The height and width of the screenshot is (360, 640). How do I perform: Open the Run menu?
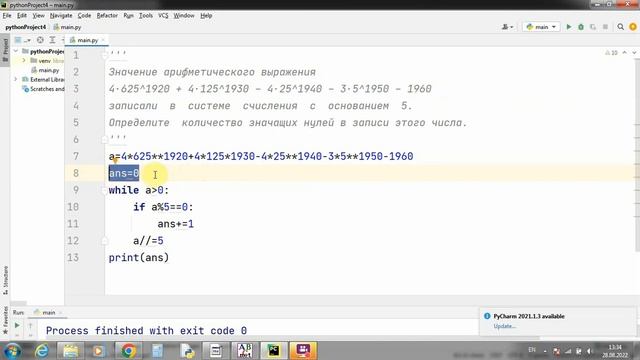click(128, 16)
